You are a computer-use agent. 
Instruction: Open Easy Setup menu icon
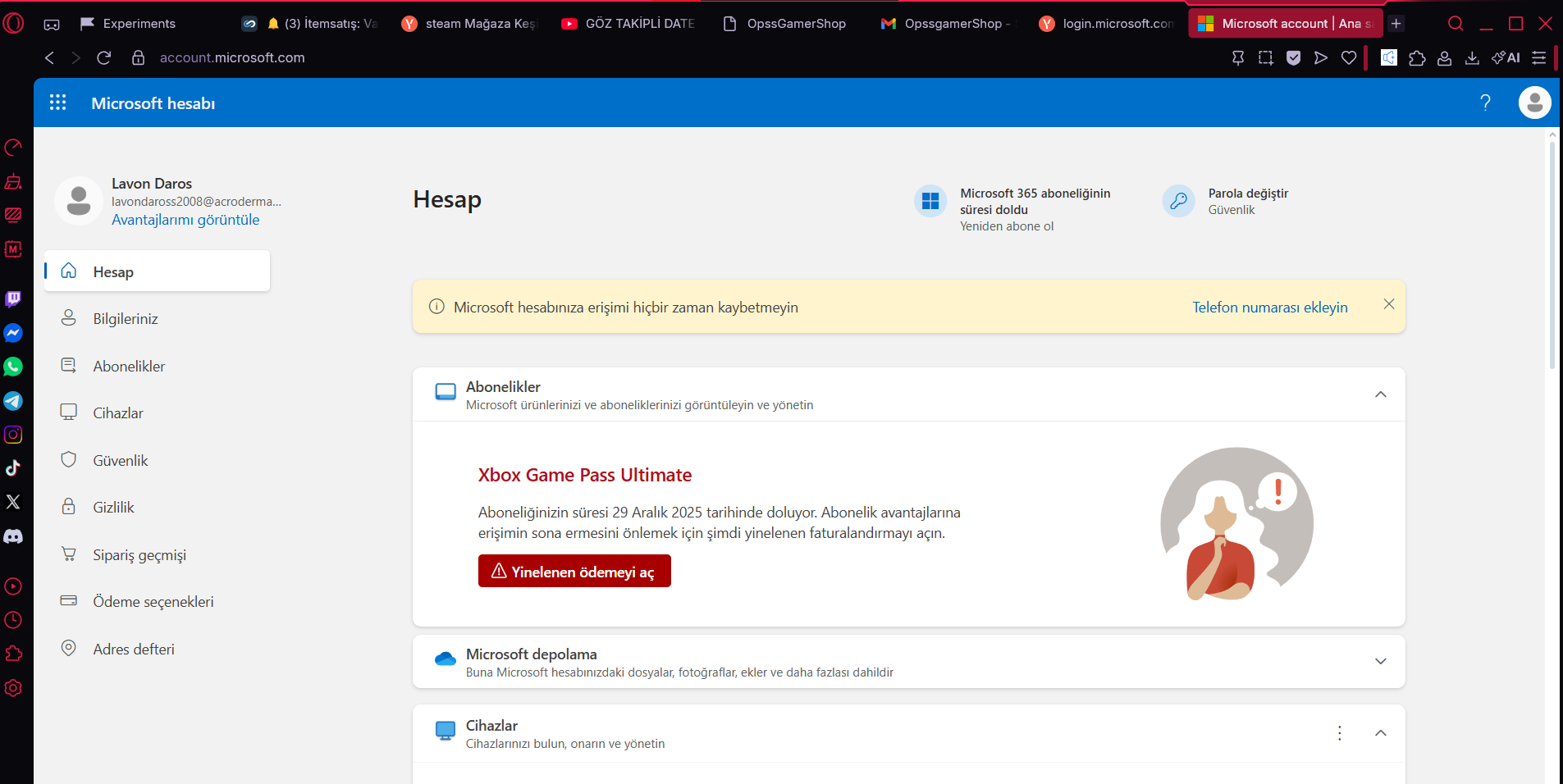pyautogui.click(x=1539, y=57)
